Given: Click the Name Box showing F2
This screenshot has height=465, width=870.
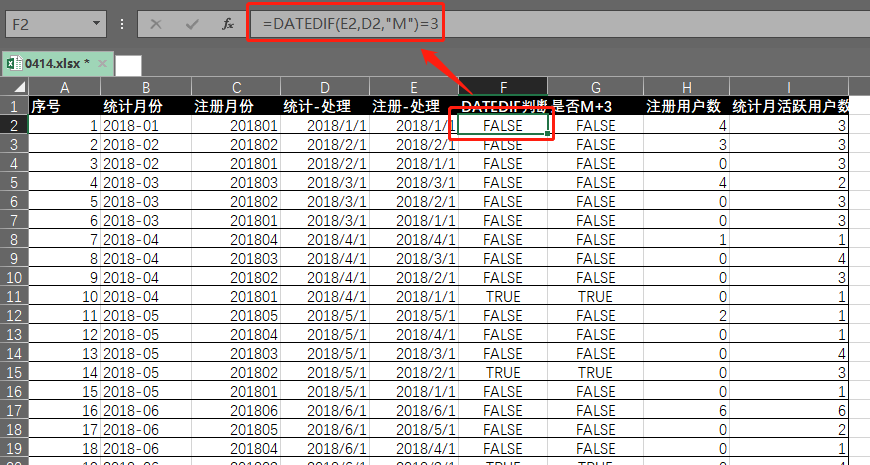Looking at the screenshot, I should 48,24.
